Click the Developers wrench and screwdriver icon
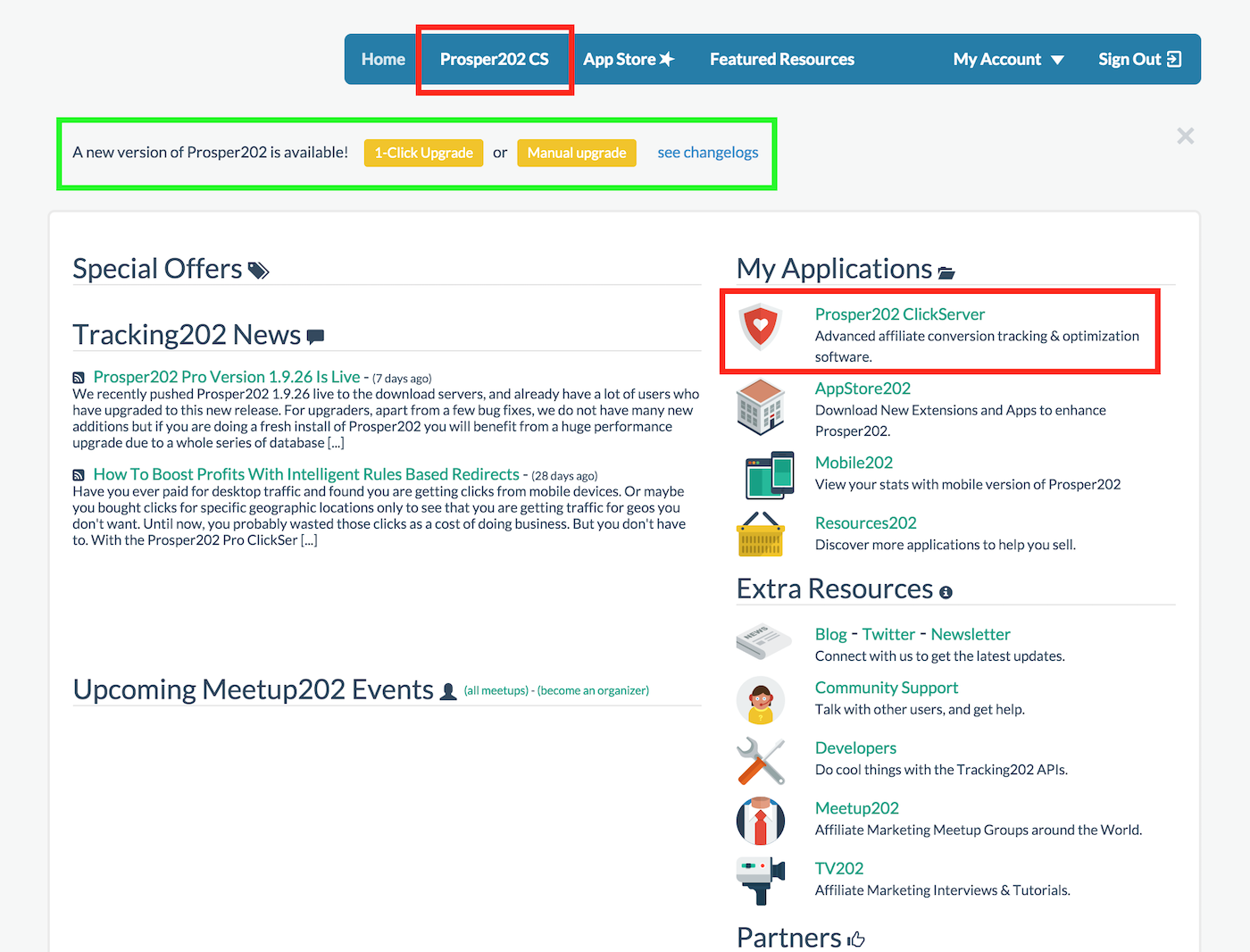 pos(760,761)
